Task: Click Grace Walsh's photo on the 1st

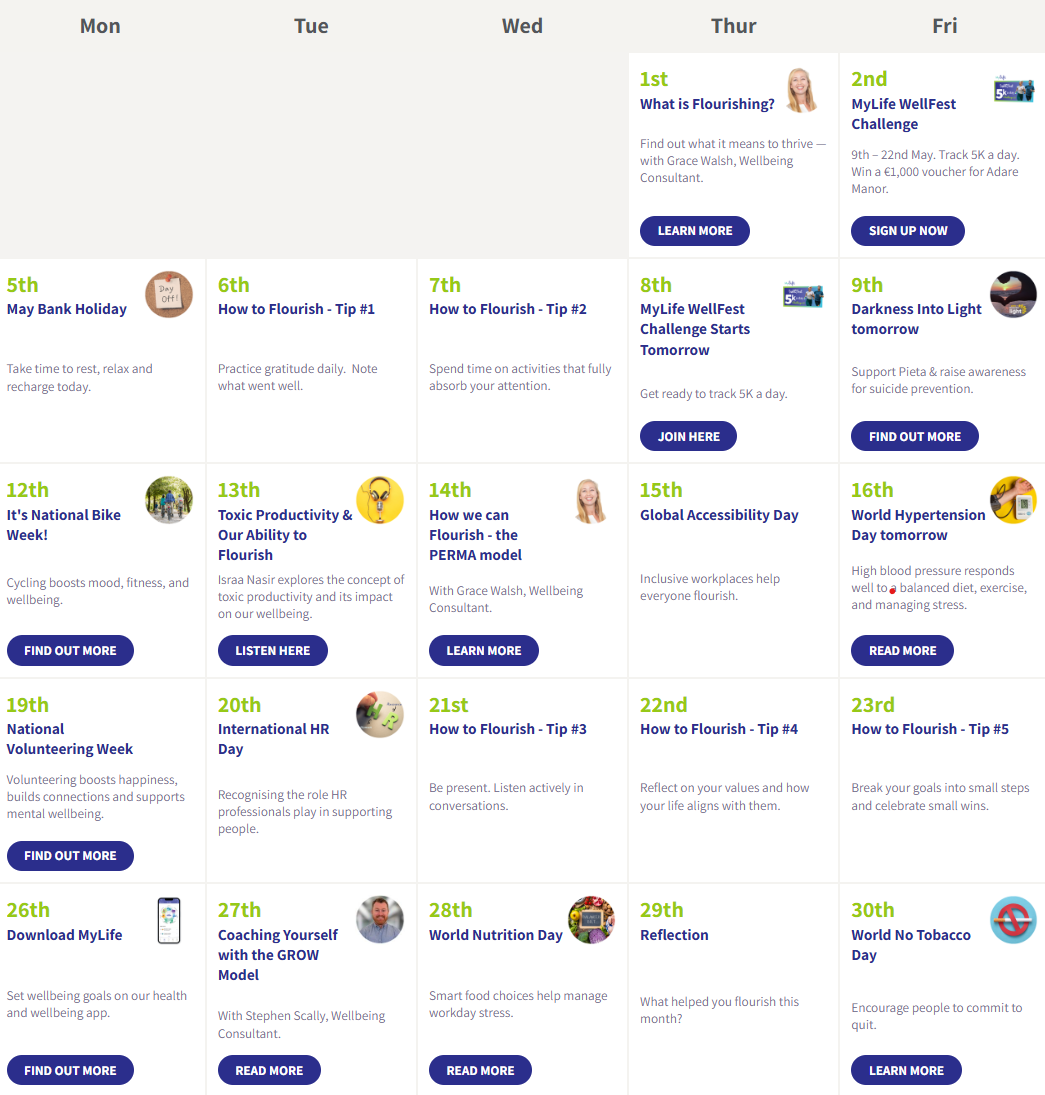Action: click(x=801, y=90)
